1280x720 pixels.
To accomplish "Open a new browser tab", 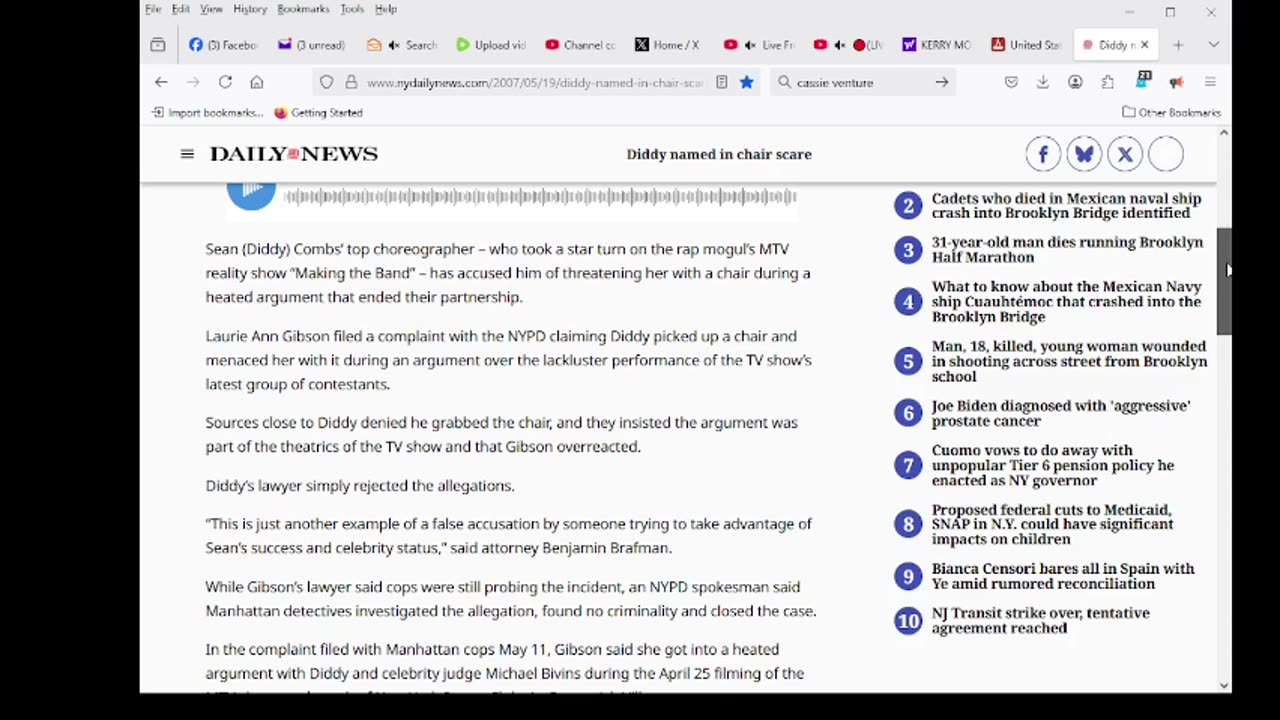I will tap(1178, 45).
